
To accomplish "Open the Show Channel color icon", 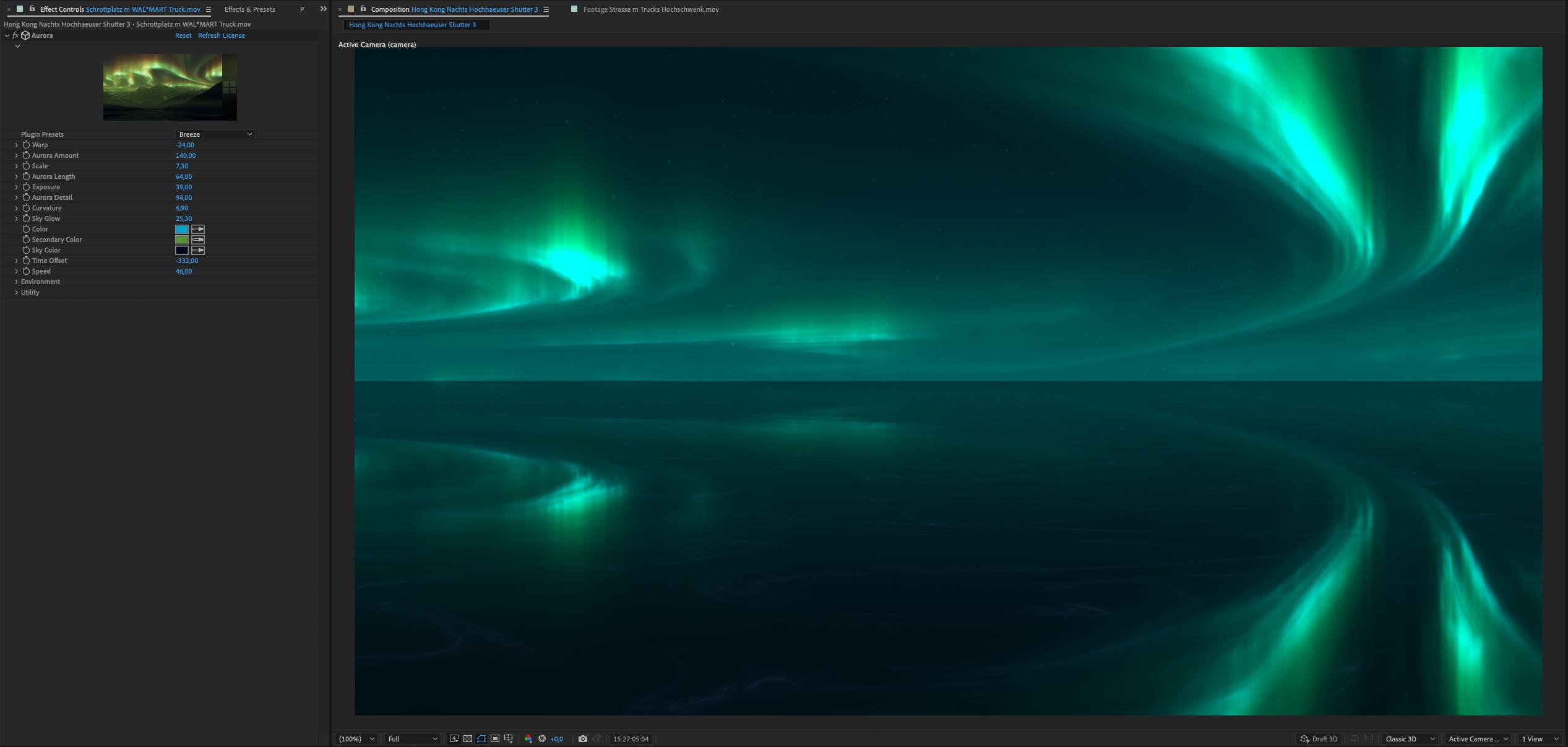I will click(528, 738).
